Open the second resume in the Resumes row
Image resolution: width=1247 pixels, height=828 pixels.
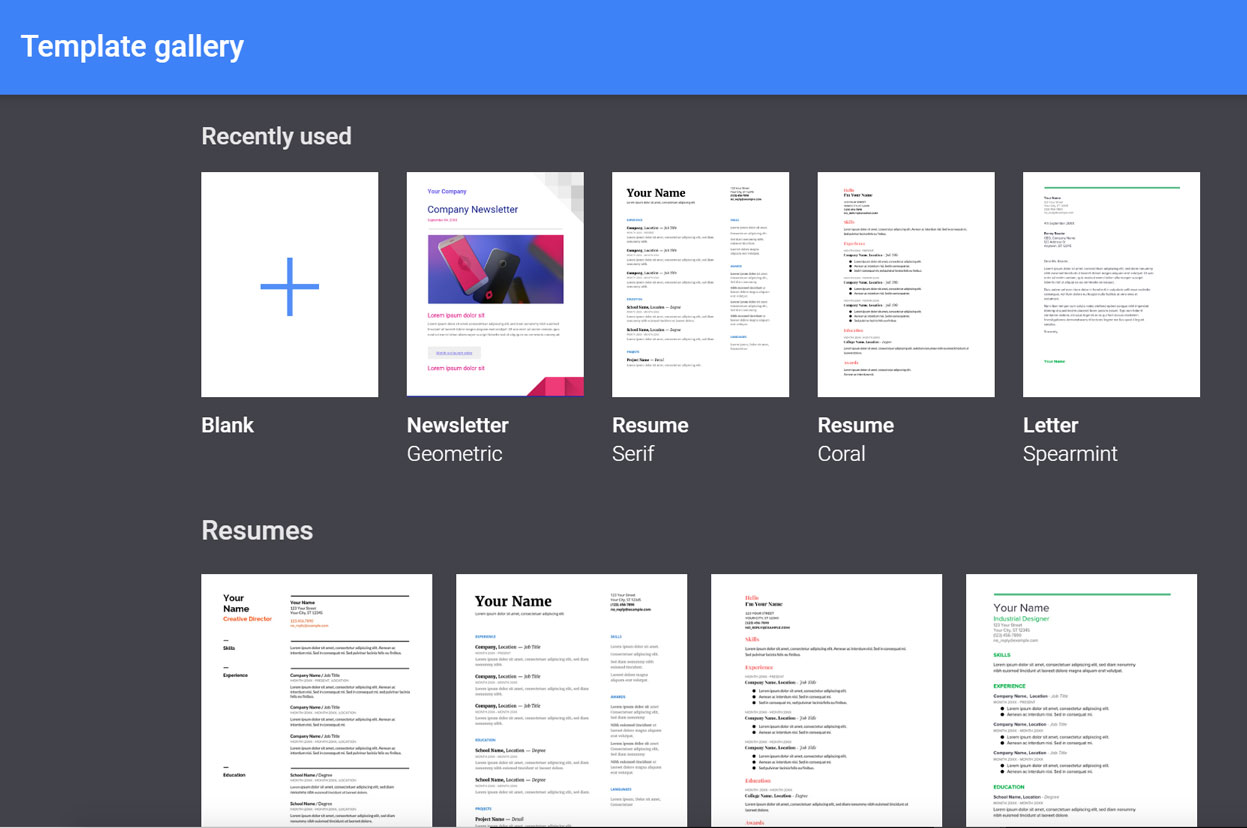coord(571,700)
